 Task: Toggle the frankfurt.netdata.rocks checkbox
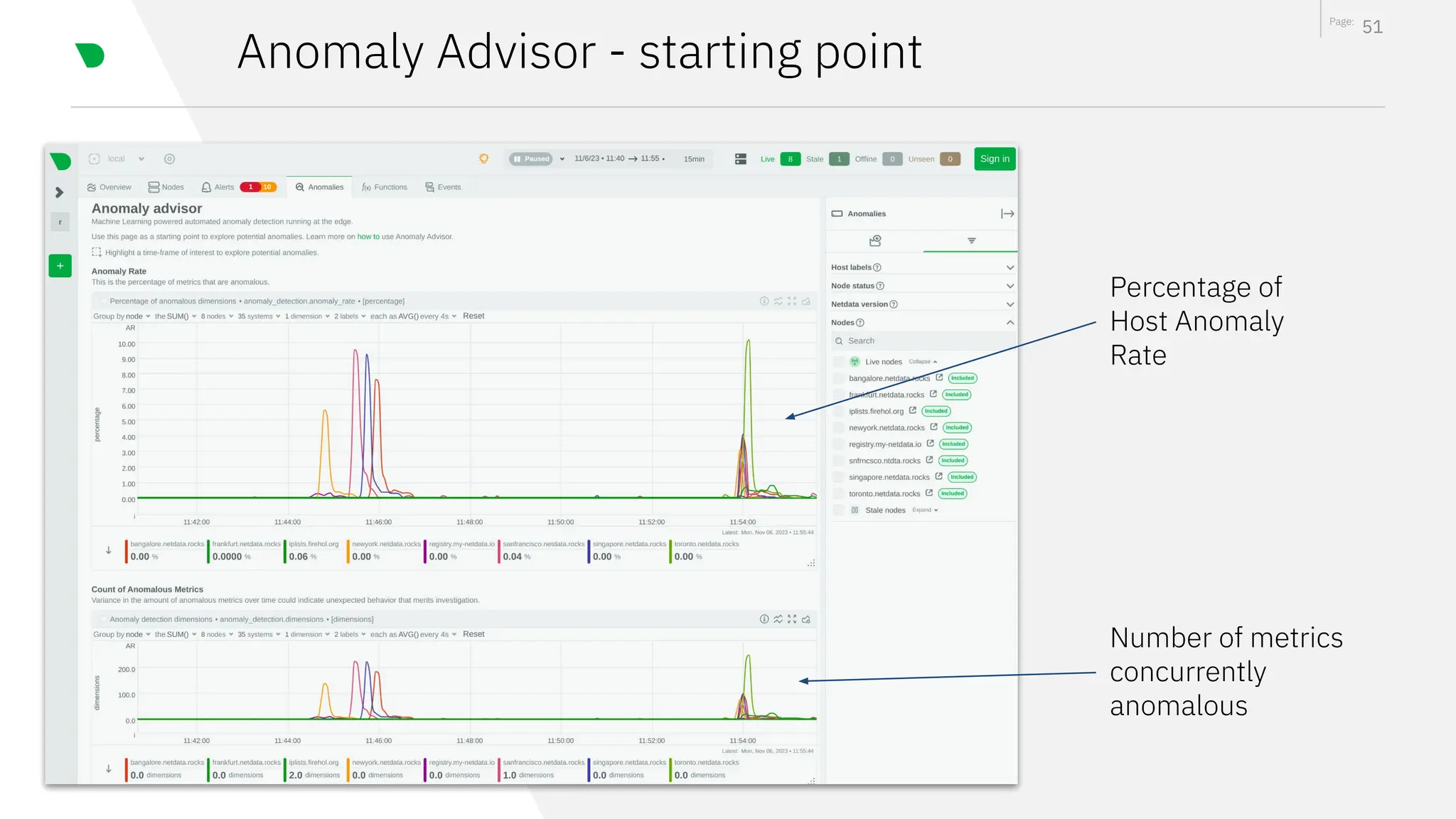point(839,395)
